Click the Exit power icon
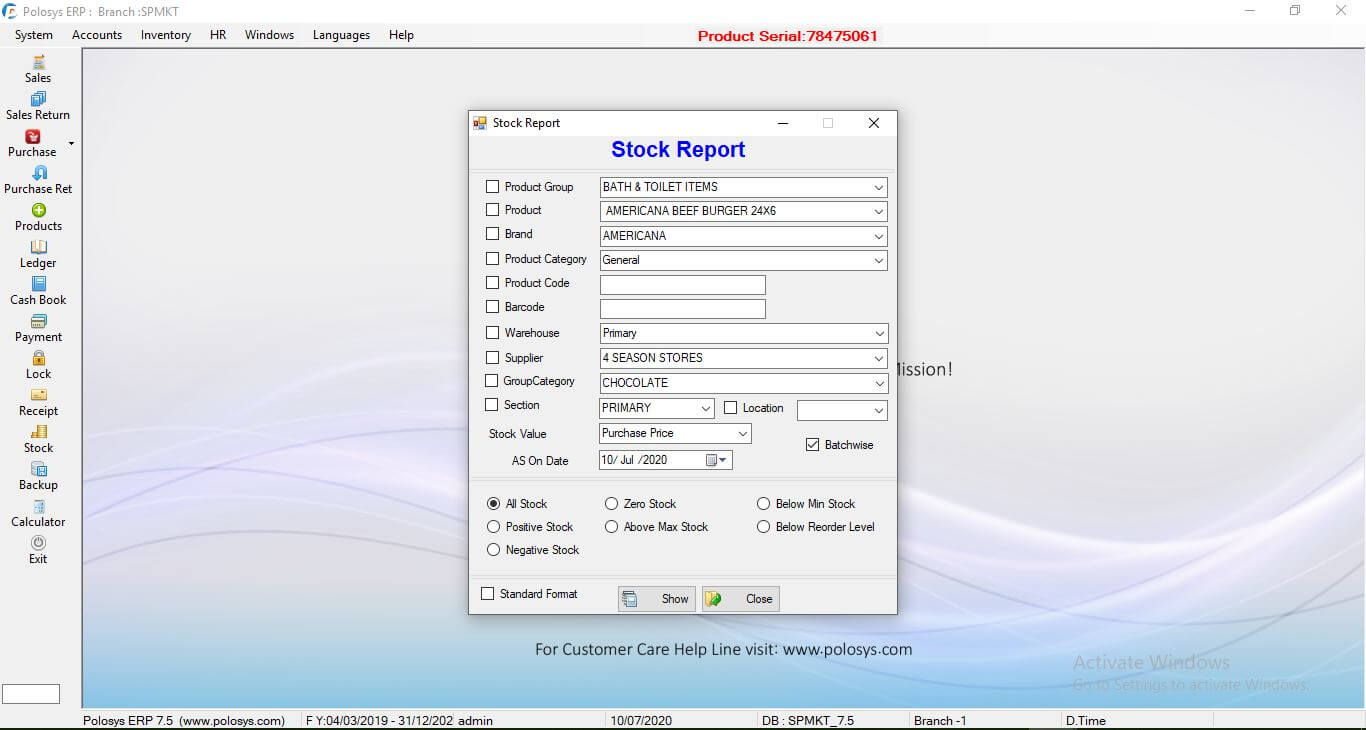The width and height of the screenshot is (1366, 730). pos(38,543)
